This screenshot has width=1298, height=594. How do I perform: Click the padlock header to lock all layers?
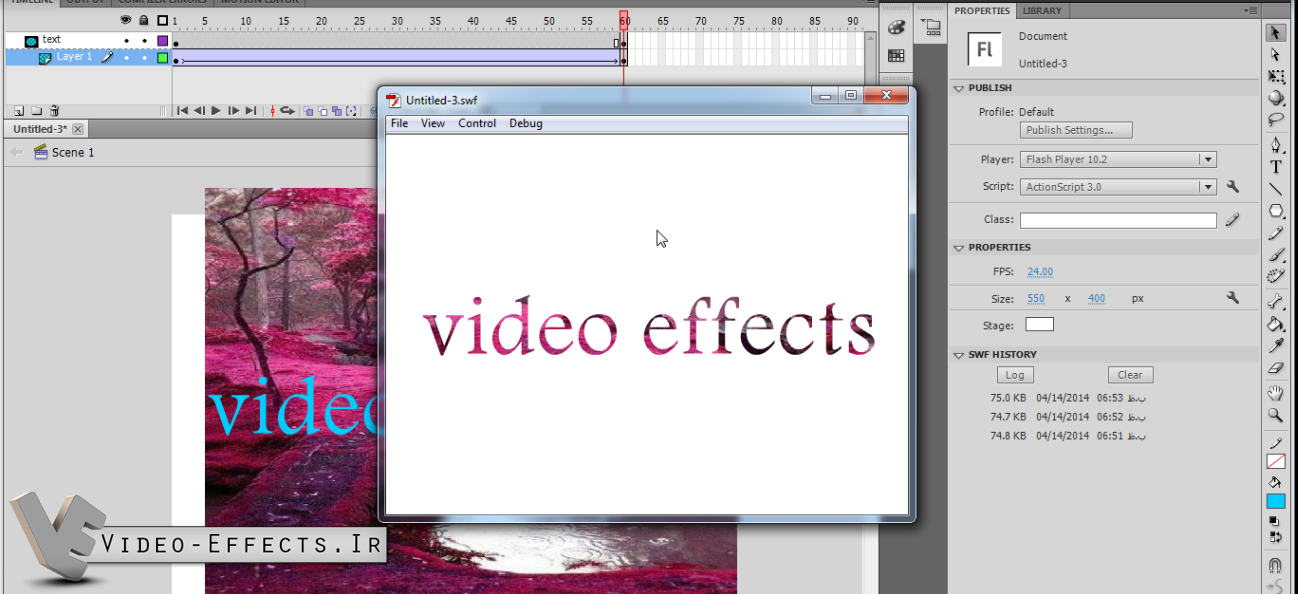tap(145, 20)
